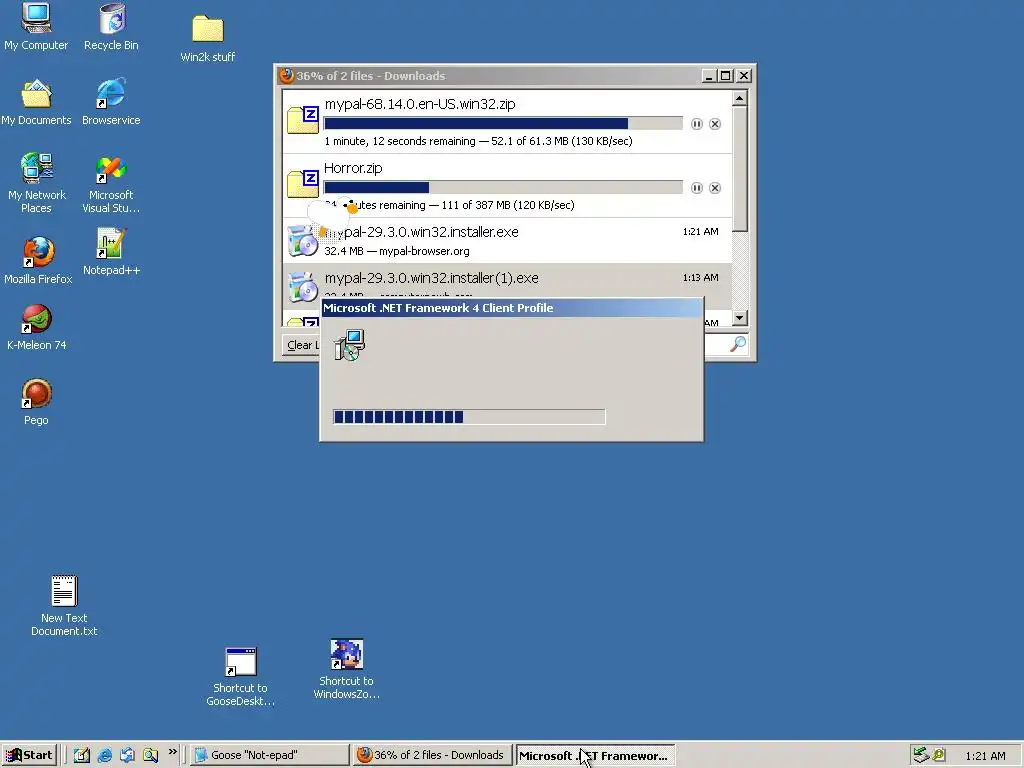
Task: Click the 1:21 AM system clock
Action: coord(985,756)
